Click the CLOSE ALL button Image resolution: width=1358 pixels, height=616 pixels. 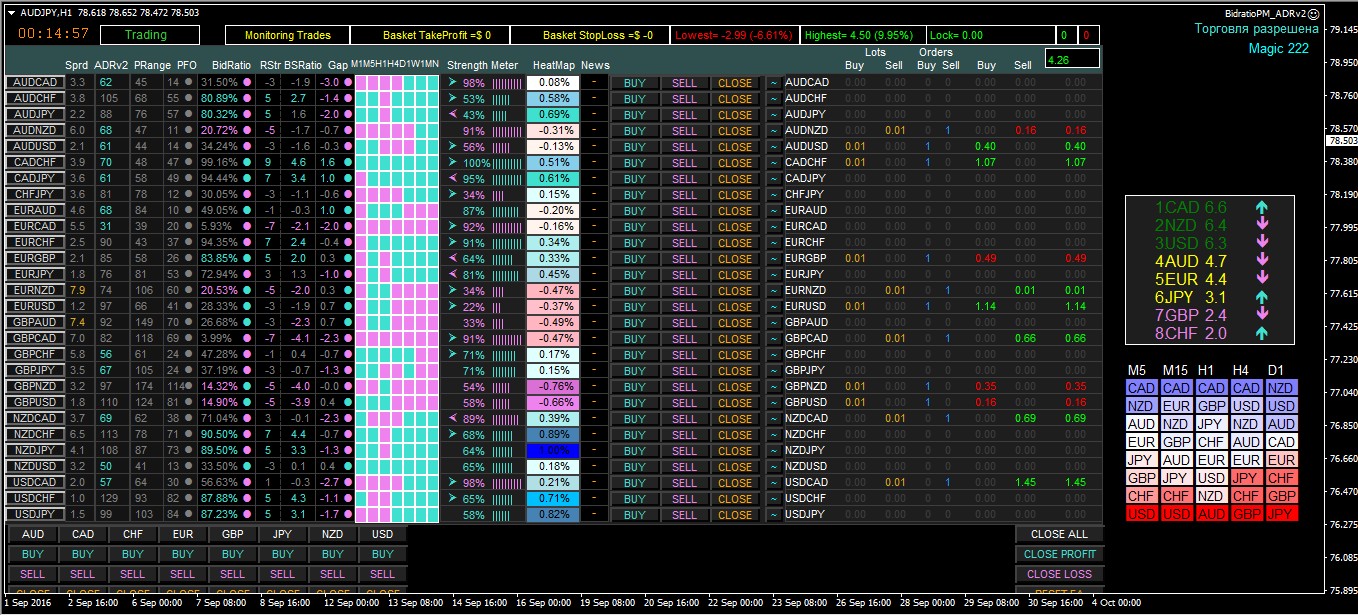point(1060,534)
